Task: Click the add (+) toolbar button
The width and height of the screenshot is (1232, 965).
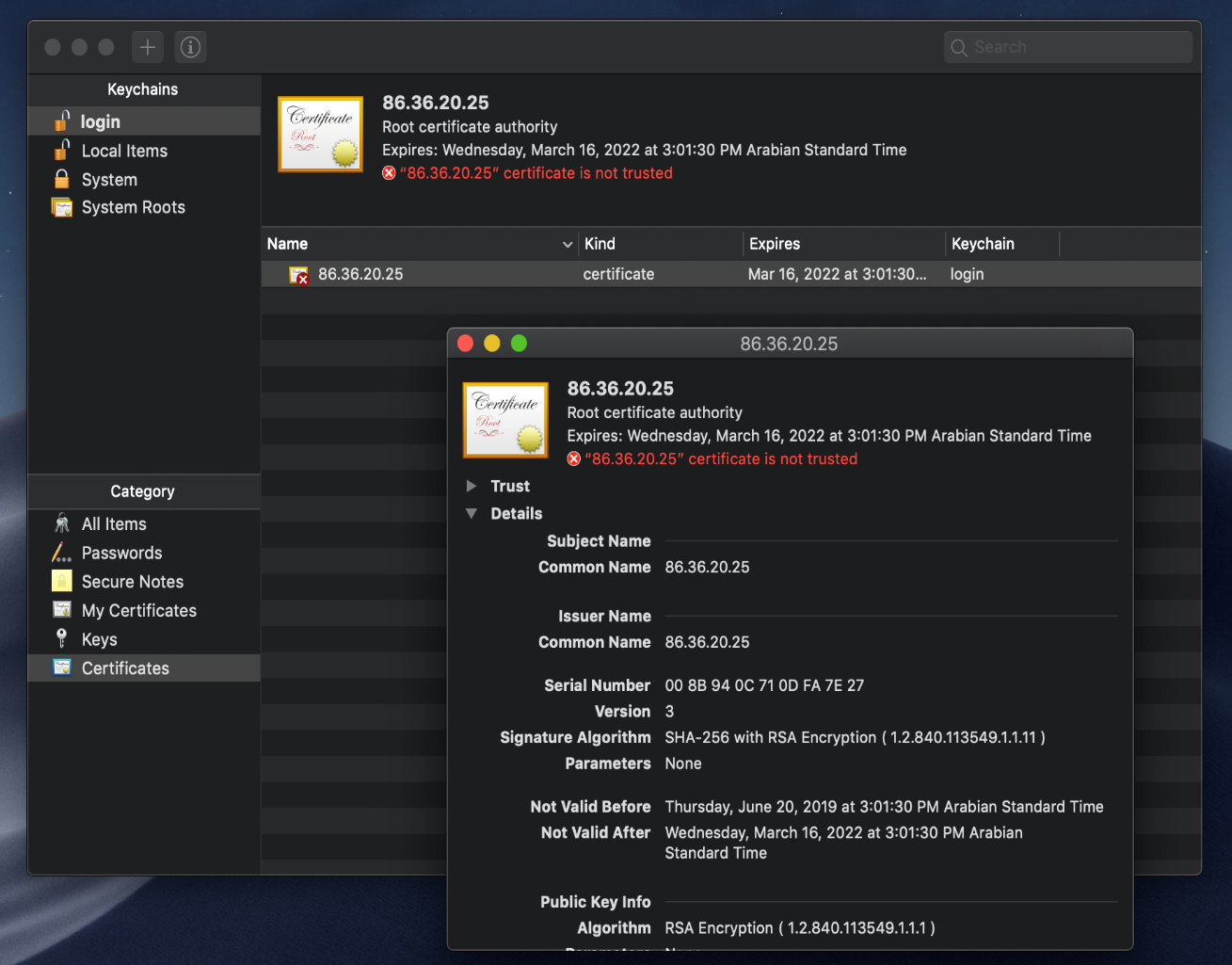Action: pos(148,47)
